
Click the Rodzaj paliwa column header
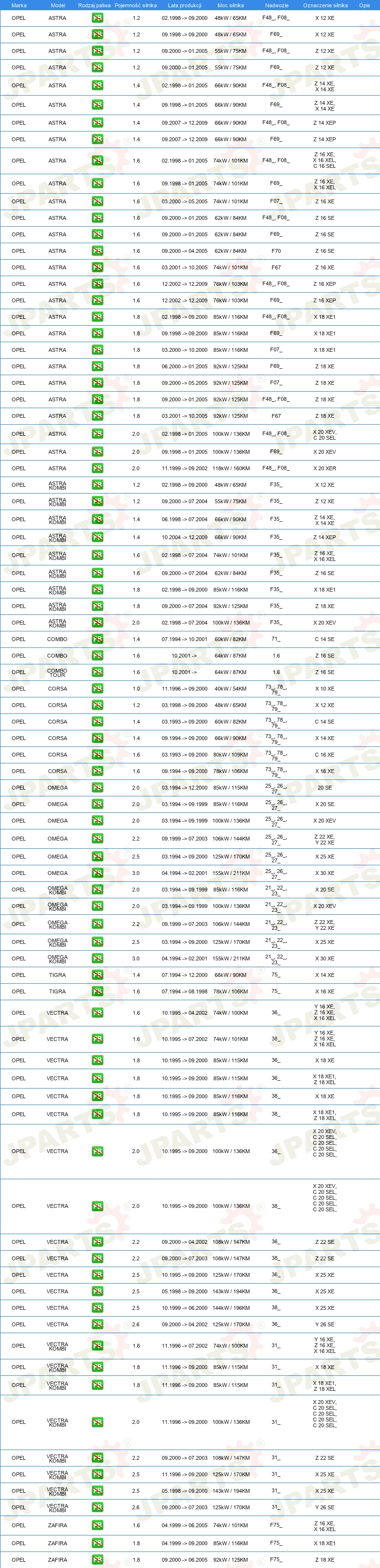95,5
